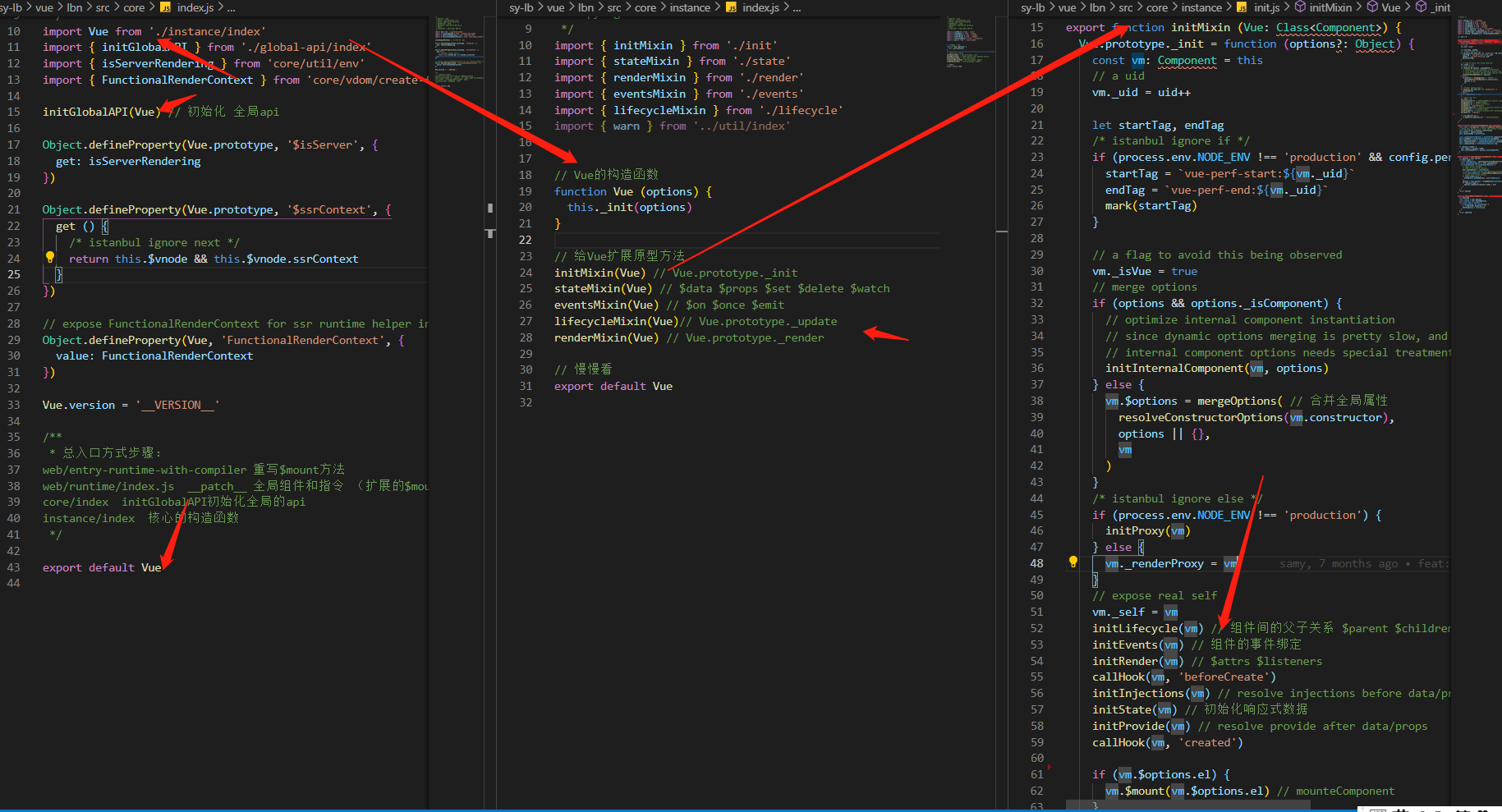Open the instance breadcrumb folder in right pane
Image resolution: width=1502 pixels, height=812 pixels.
click(x=1201, y=7)
